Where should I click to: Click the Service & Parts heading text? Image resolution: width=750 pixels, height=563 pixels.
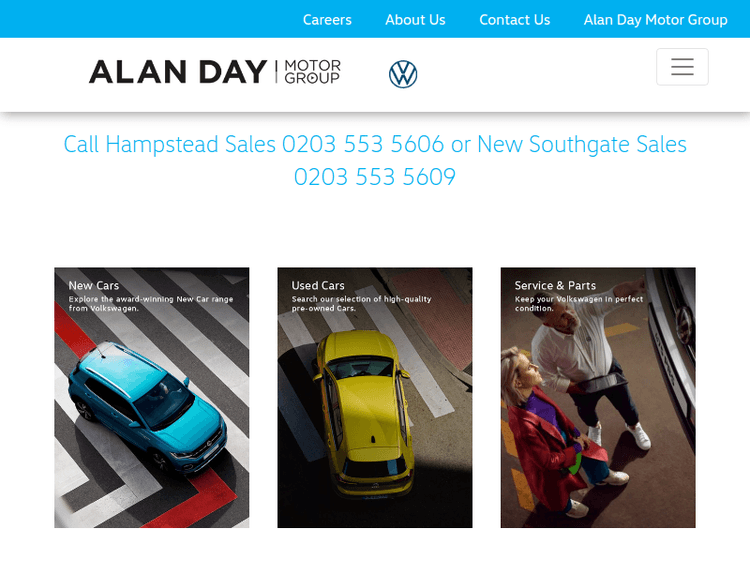click(555, 286)
